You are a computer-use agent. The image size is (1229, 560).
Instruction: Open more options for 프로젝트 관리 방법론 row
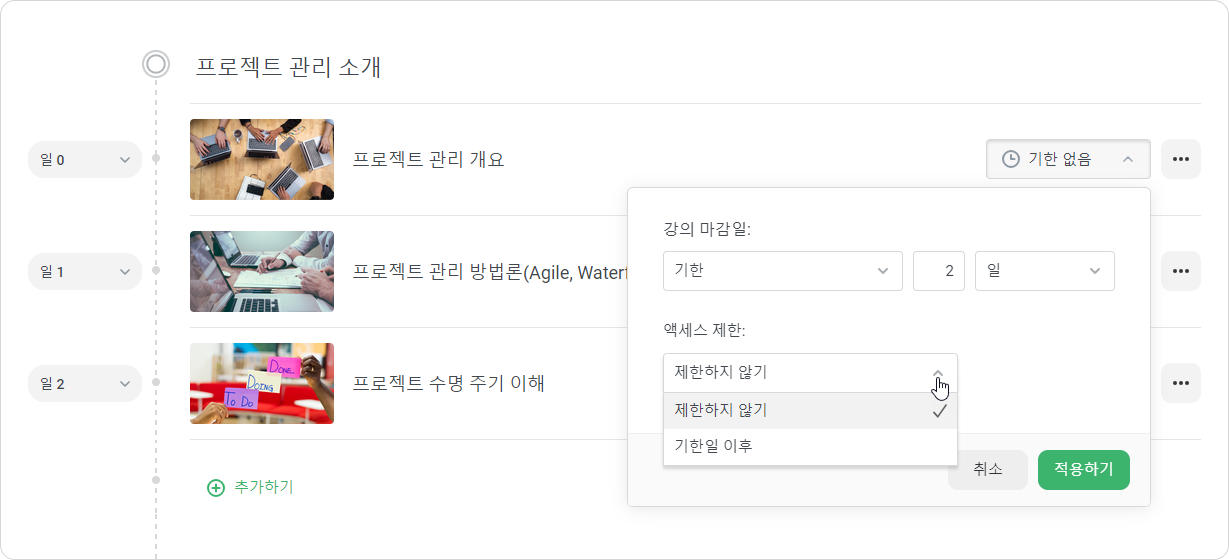click(1181, 271)
